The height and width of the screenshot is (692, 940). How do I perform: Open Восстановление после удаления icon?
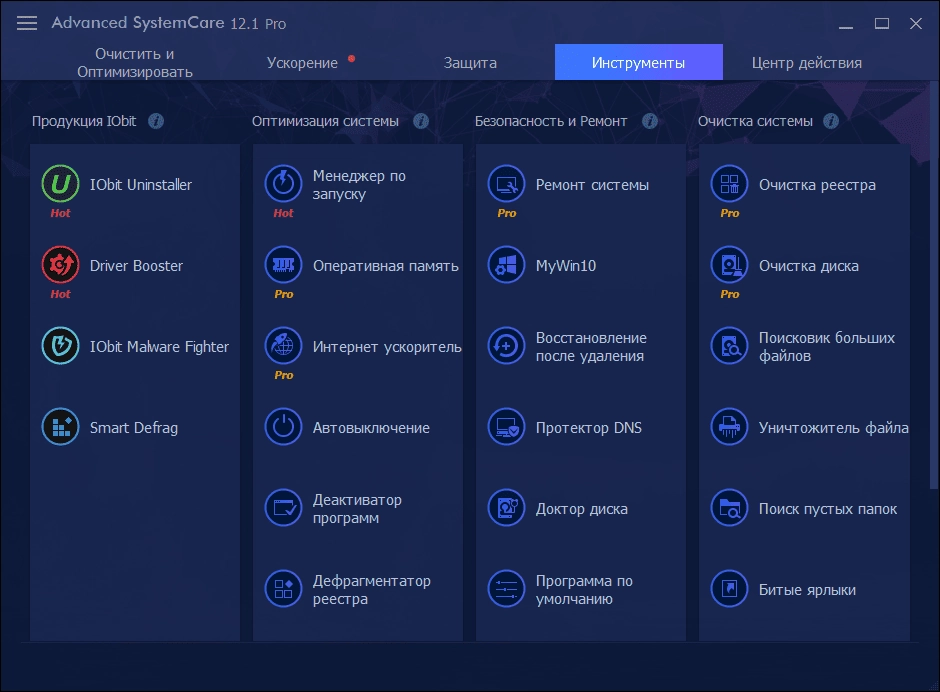click(507, 345)
